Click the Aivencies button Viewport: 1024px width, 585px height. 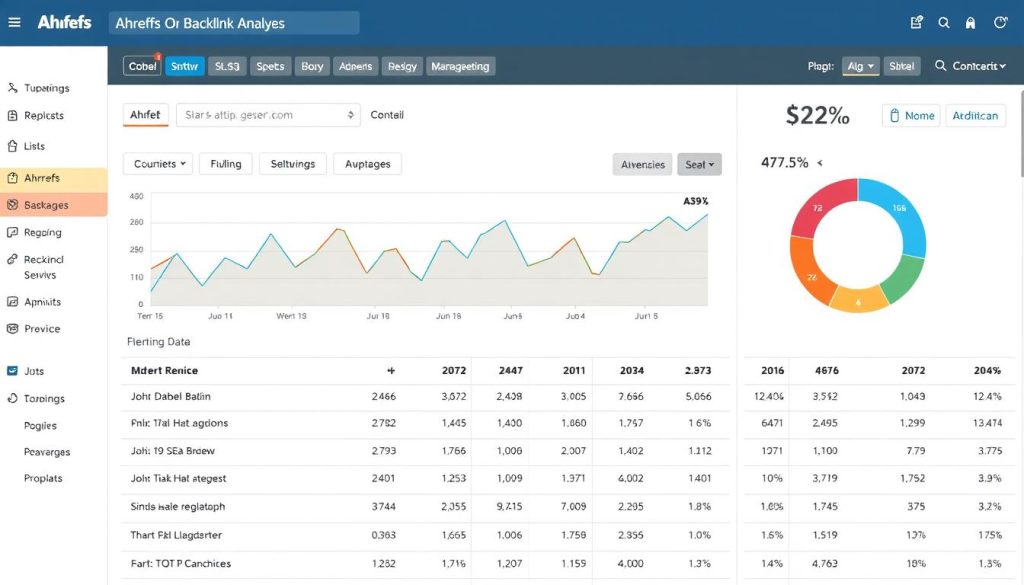(x=642, y=165)
